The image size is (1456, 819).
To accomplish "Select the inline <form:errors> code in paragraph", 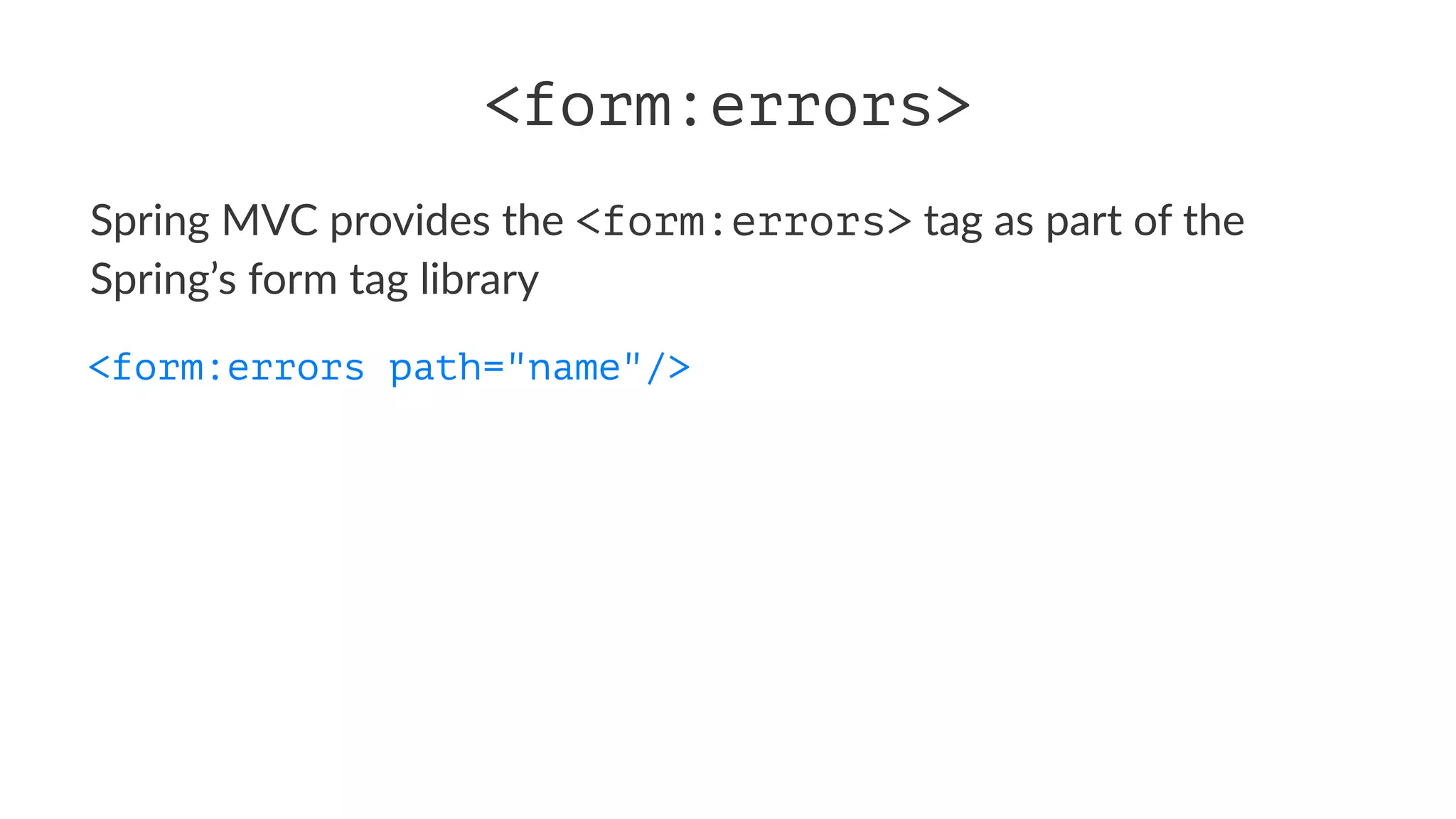I will tap(744, 222).
